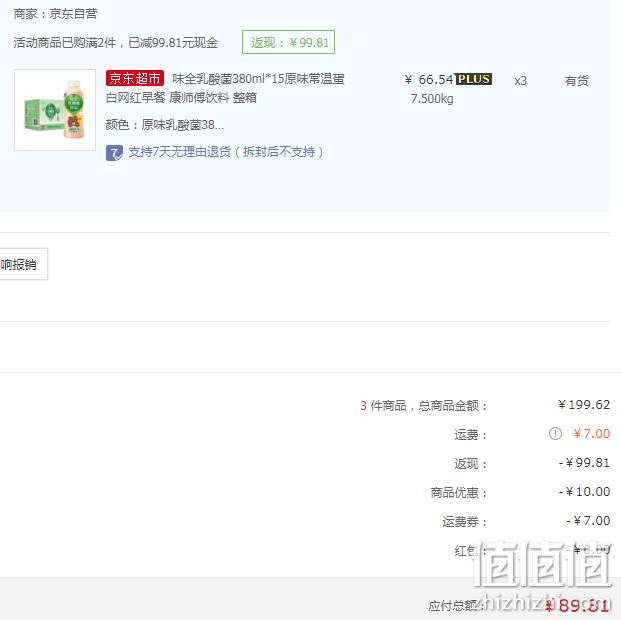Viewport: 621px width, 620px height.
Task: Select the payable total ￥89.81
Action: (x=577, y=605)
